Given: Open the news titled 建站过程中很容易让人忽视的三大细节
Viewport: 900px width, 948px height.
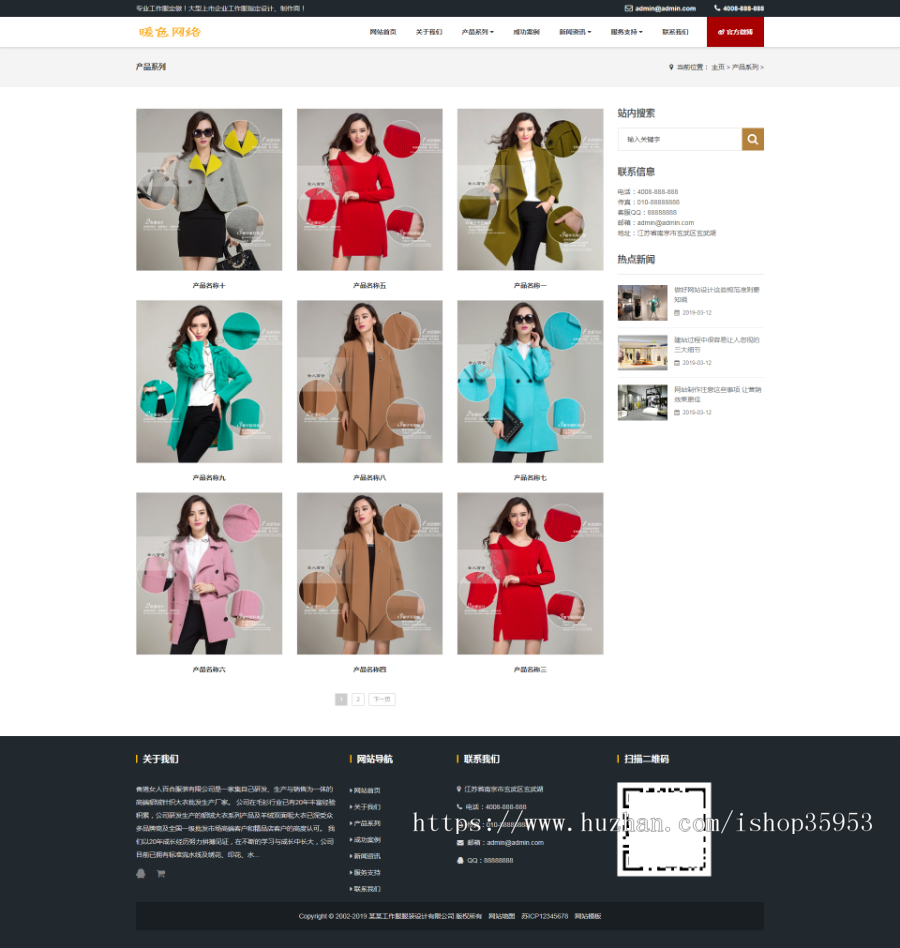Looking at the screenshot, I should point(717,345).
